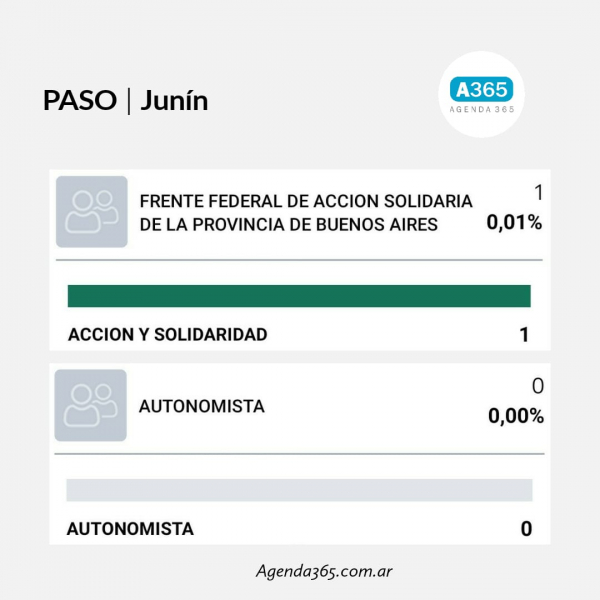Click the A365 Agenda 365 logo
The height and width of the screenshot is (600, 600).
tap(481, 95)
